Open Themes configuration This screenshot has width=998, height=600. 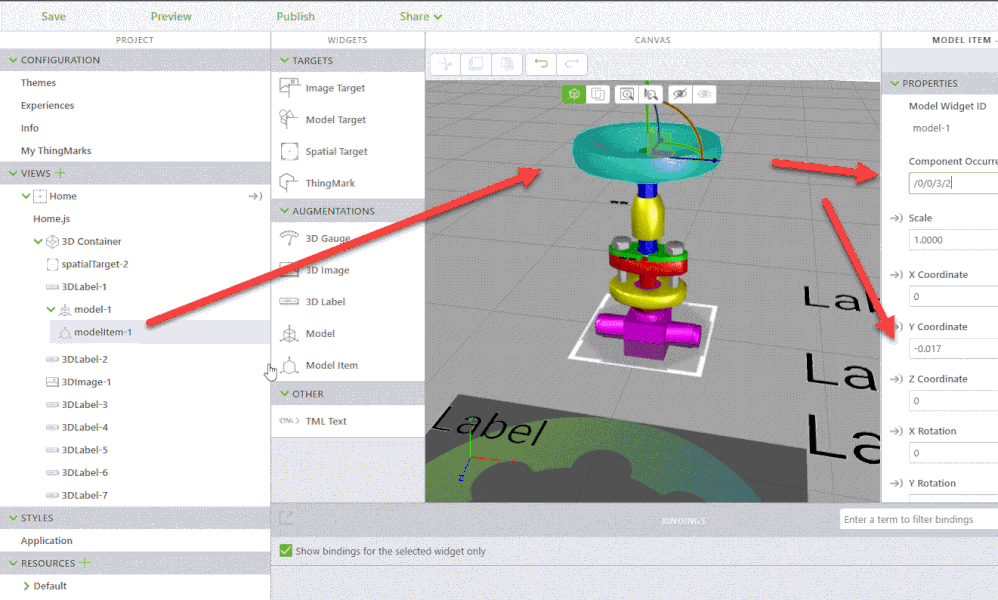[38, 83]
